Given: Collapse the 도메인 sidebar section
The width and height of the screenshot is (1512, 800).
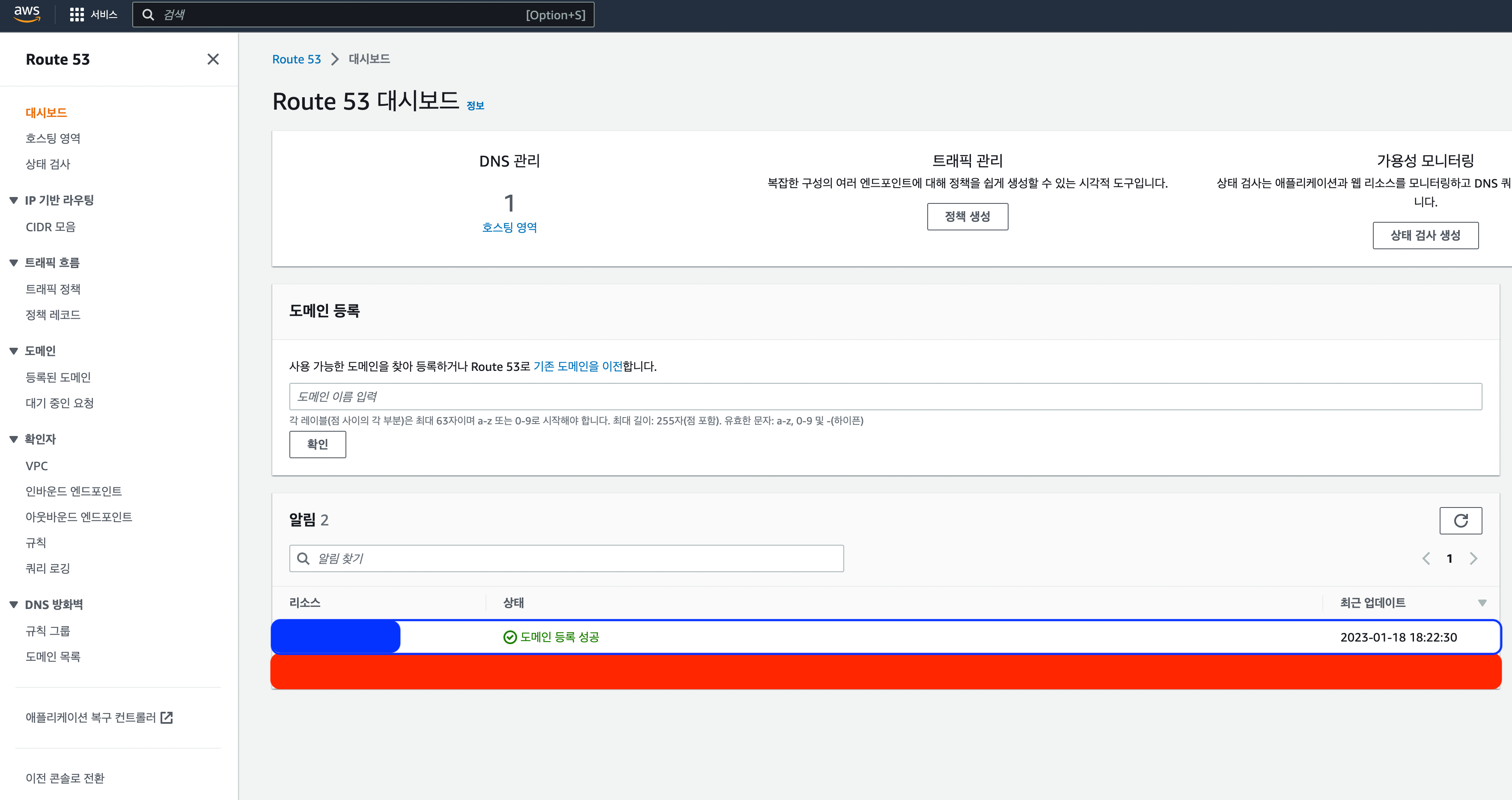Looking at the screenshot, I should [14, 351].
